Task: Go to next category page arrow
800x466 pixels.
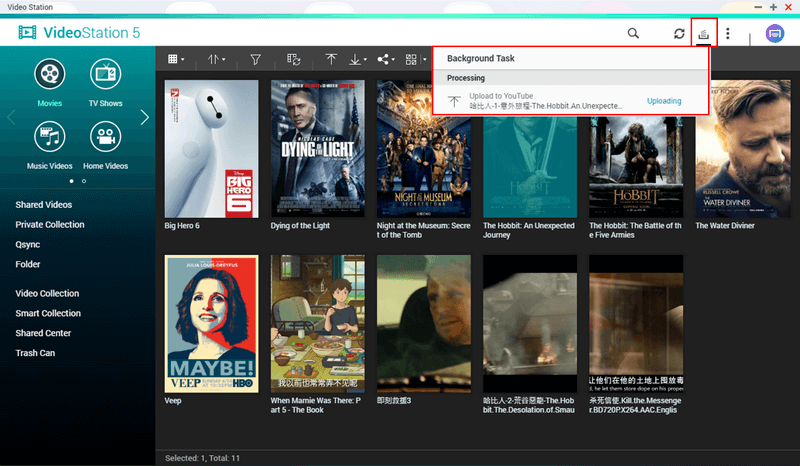Action: (145, 117)
